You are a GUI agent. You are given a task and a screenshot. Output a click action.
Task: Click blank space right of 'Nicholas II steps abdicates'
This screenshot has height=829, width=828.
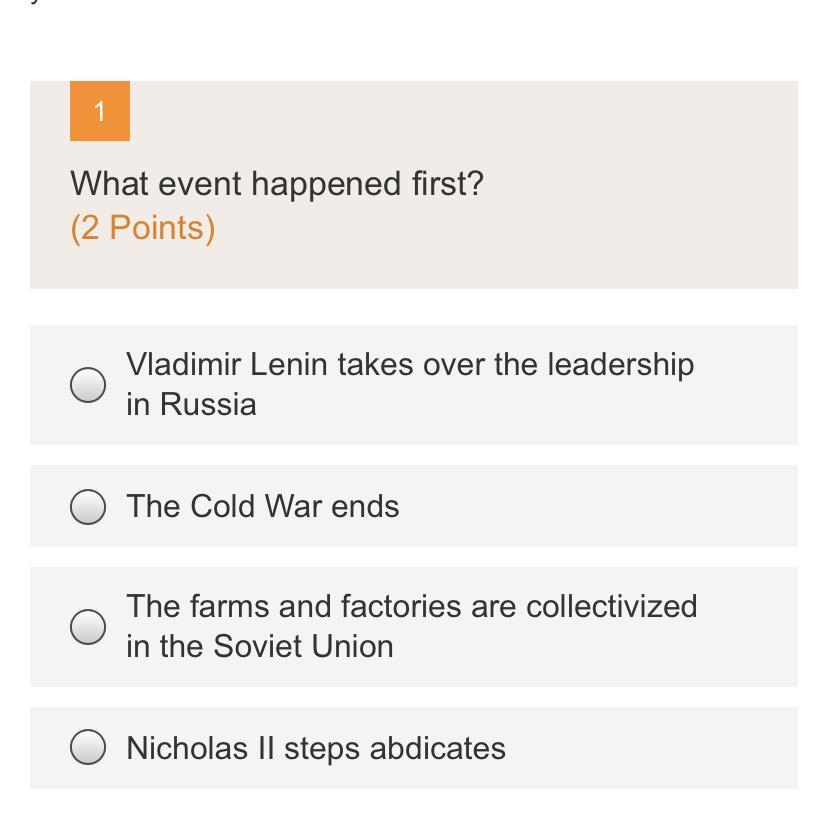(650, 748)
